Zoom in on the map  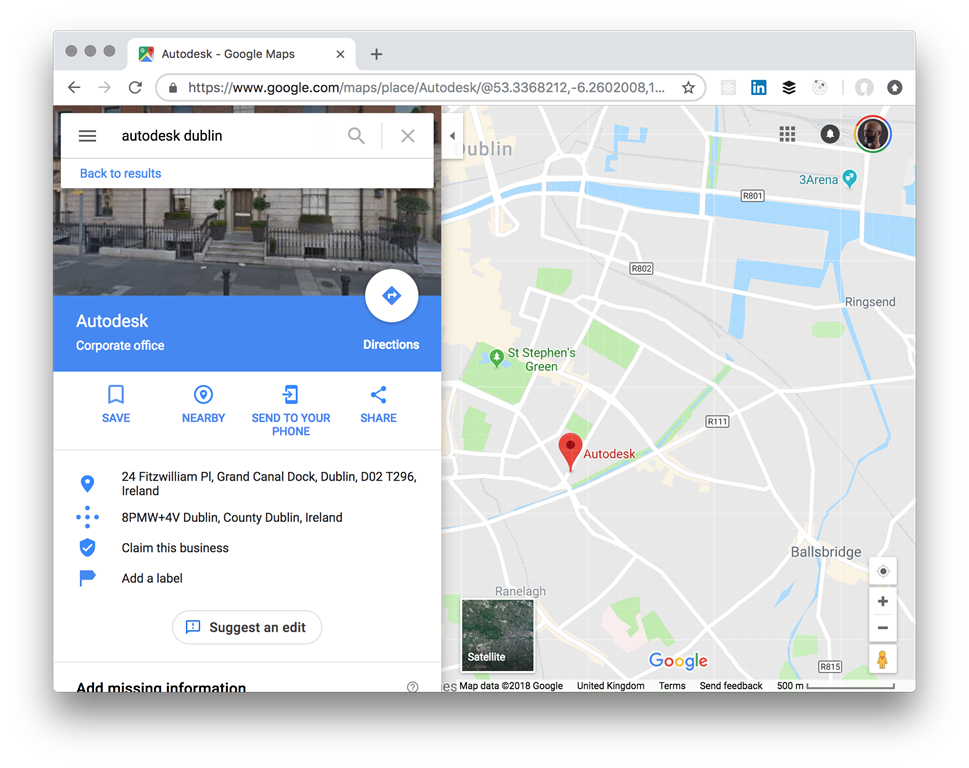coord(882,602)
